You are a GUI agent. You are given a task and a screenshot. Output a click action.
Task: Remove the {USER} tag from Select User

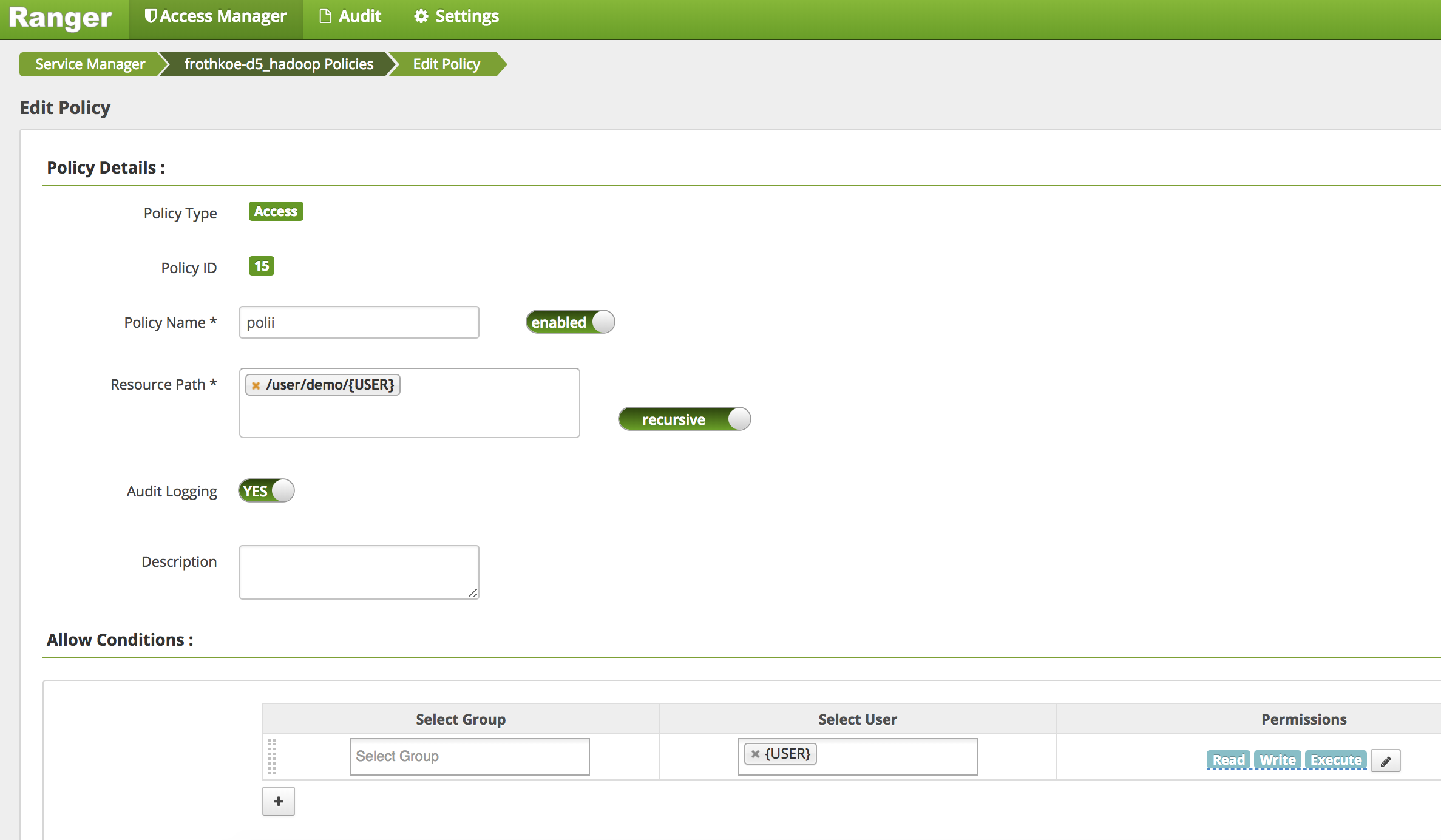754,754
